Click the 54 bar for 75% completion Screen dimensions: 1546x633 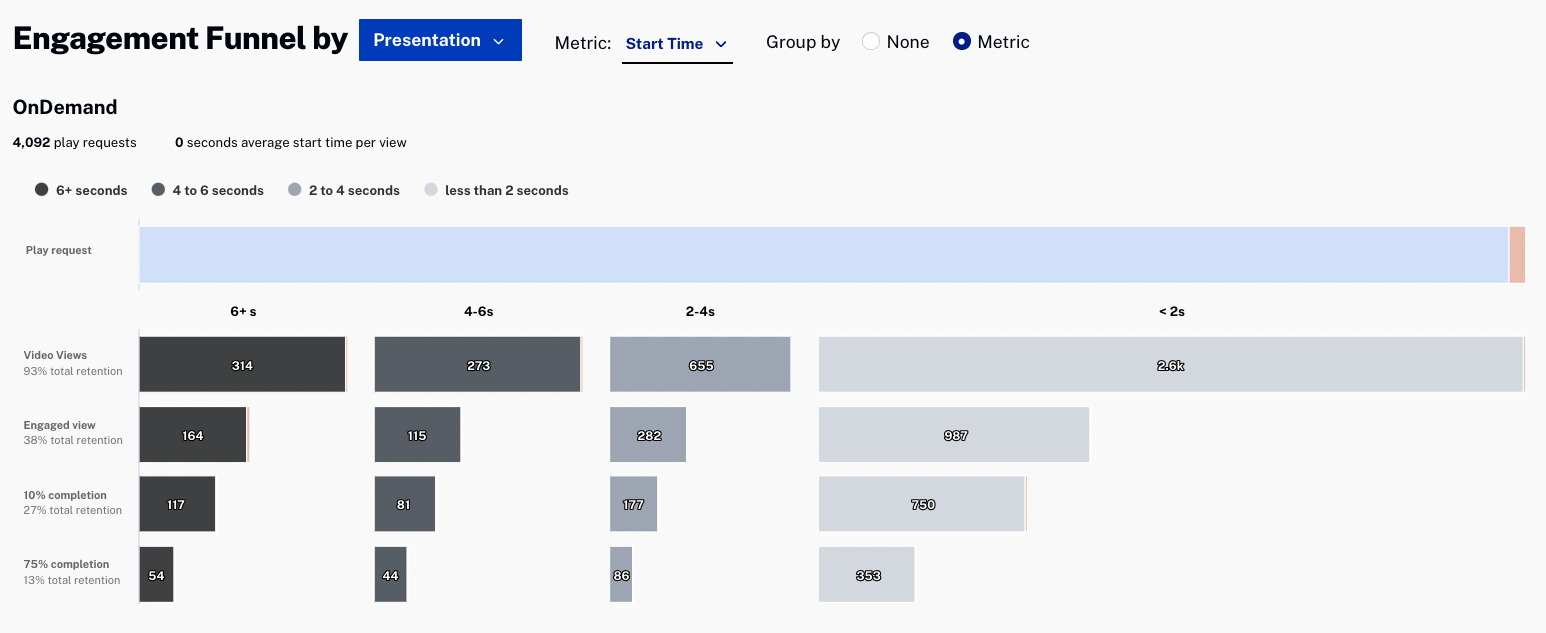[x=156, y=574]
